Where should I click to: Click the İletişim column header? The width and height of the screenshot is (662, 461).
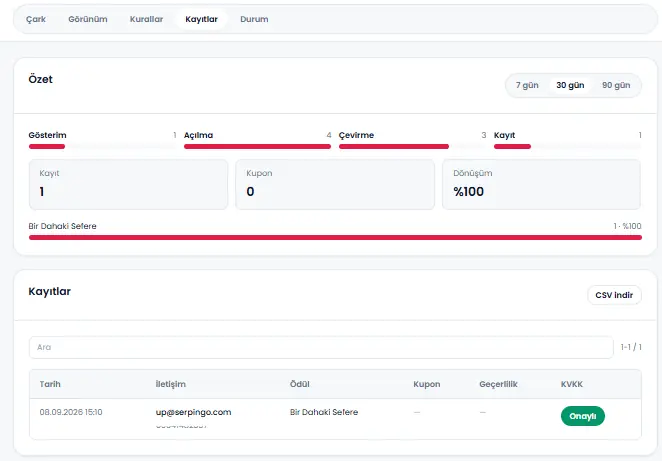171,384
